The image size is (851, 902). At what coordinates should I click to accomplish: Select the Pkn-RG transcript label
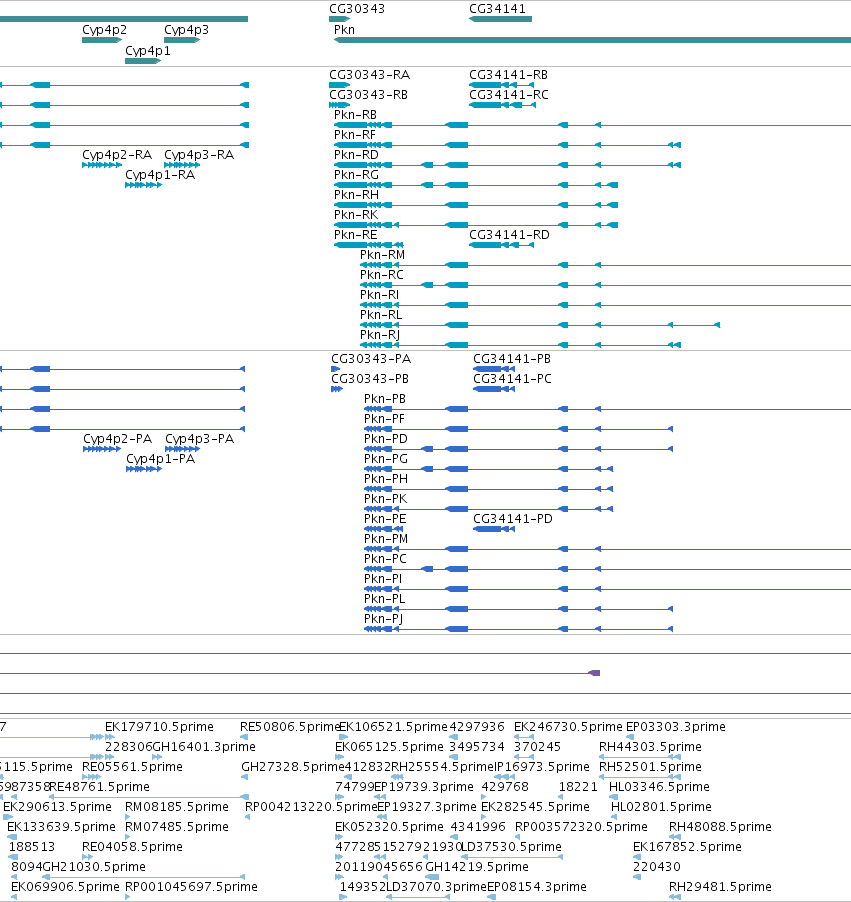point(356,175)
